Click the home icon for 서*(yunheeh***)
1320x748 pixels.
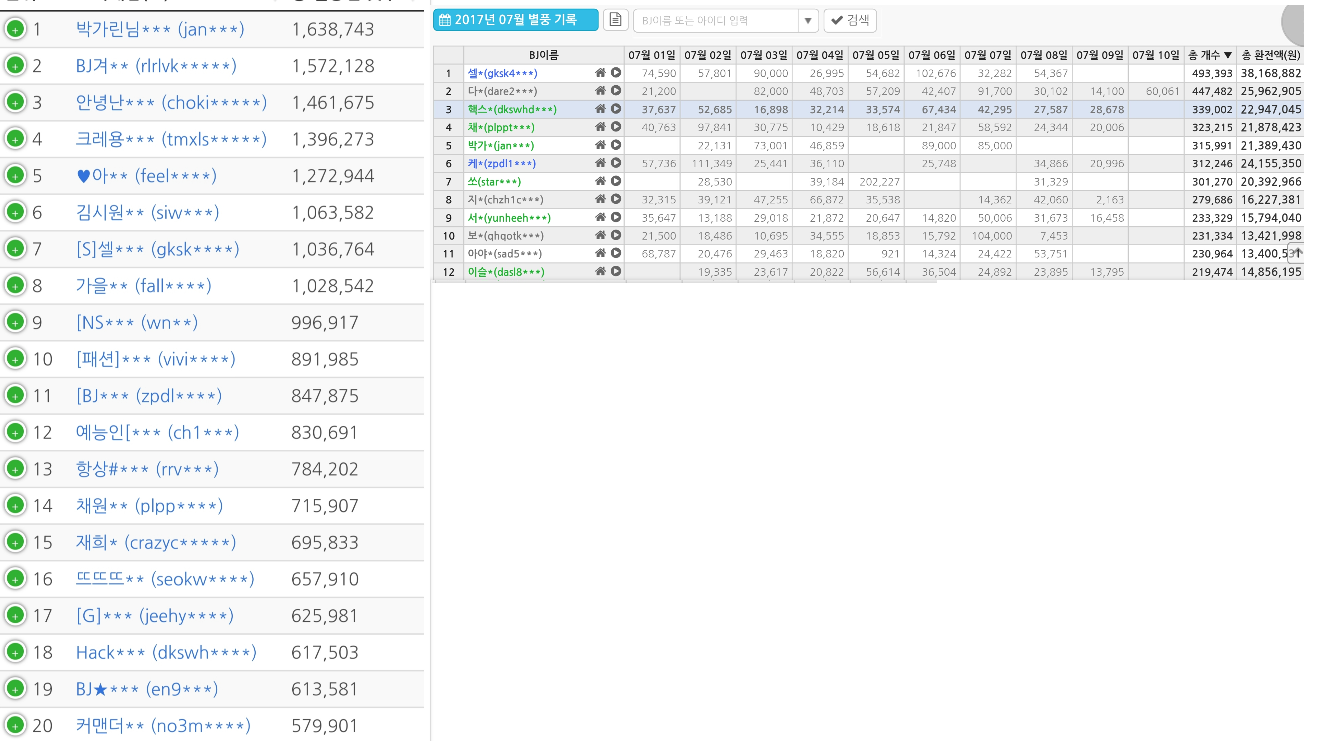tap(600, 217)
